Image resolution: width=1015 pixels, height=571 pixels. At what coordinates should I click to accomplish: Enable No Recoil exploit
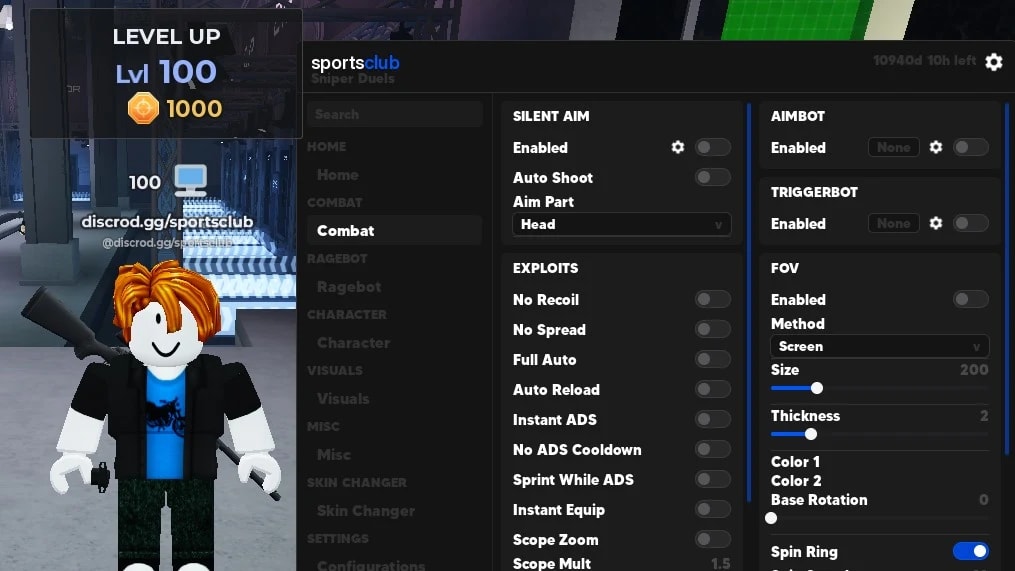pos(713,299)
